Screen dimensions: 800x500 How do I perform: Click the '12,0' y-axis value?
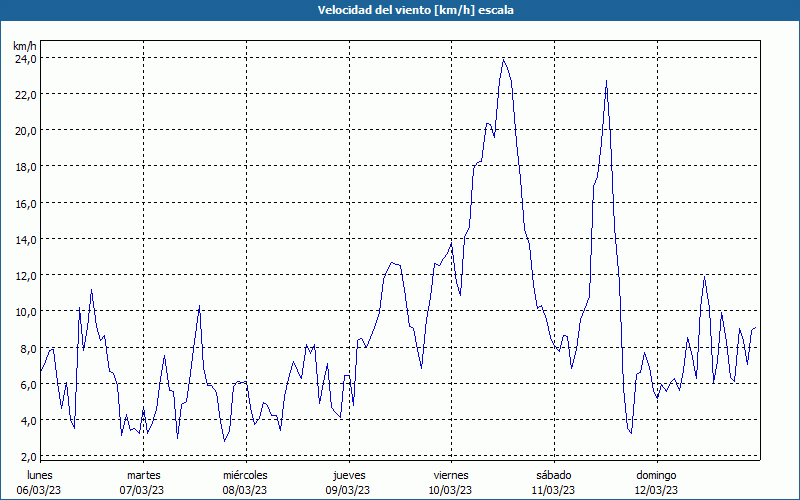tap(26, 276)
